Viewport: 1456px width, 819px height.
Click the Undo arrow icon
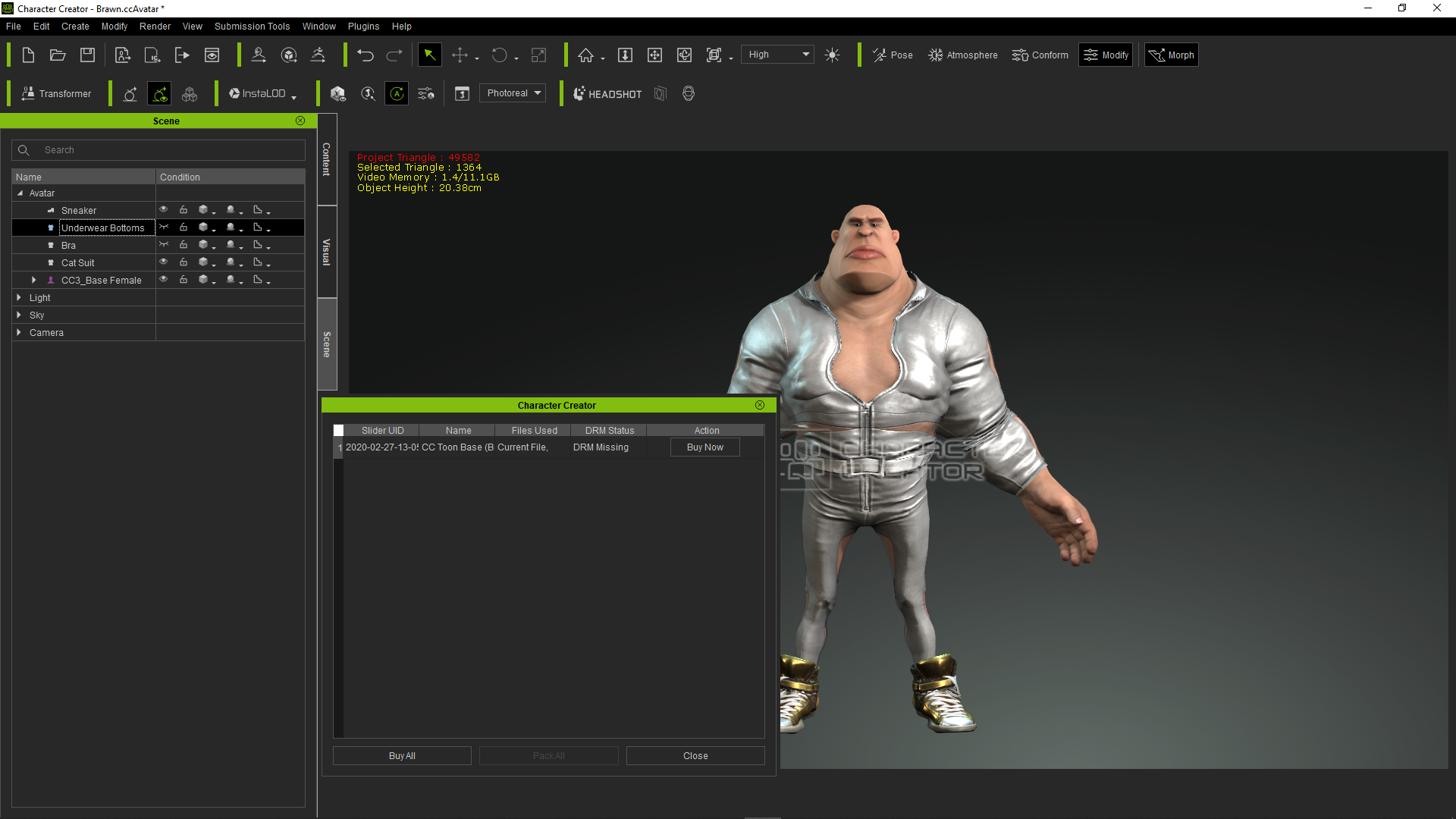[366, 55]
